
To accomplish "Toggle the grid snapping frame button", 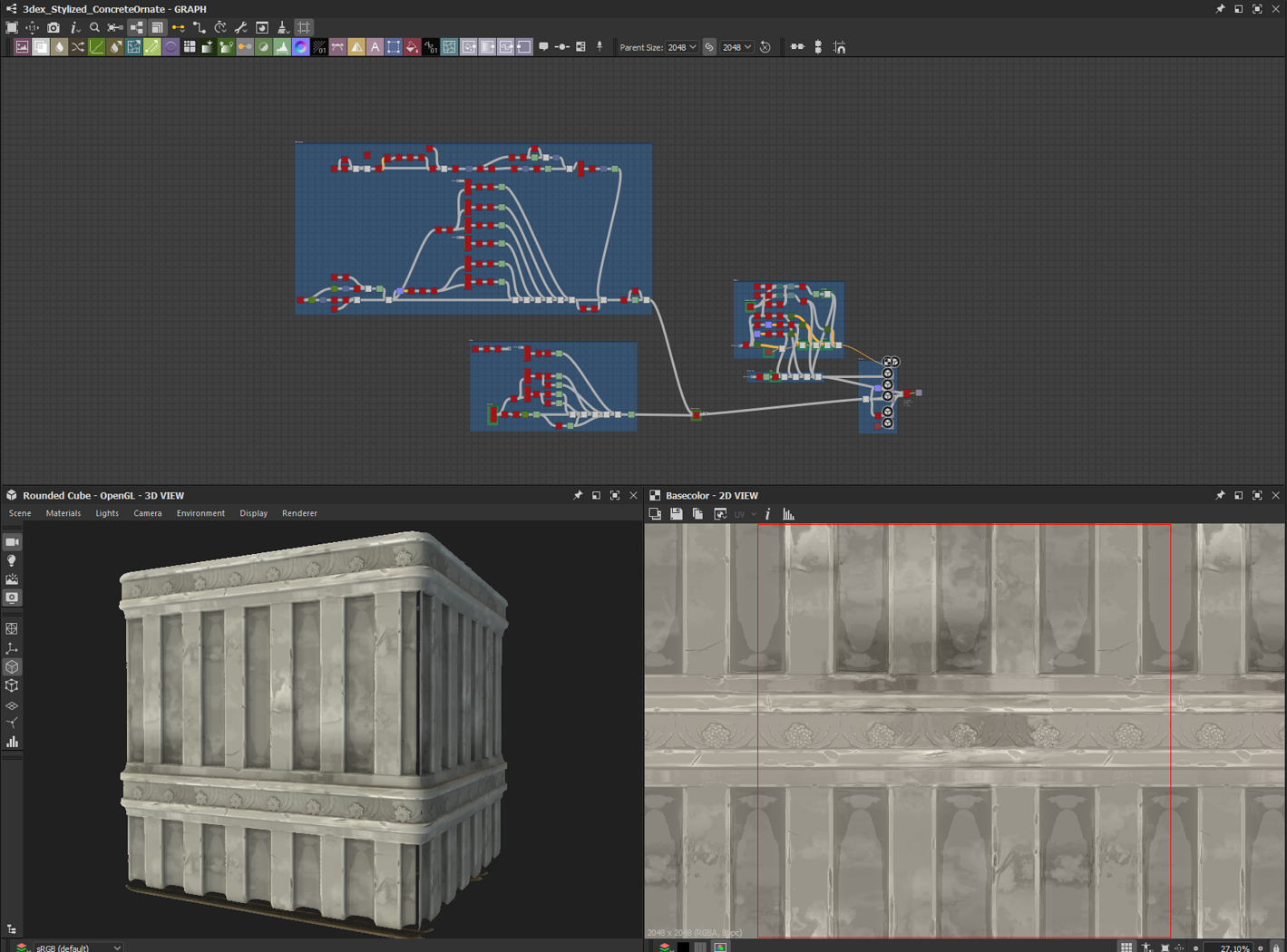I will click(x=304, y=28).
